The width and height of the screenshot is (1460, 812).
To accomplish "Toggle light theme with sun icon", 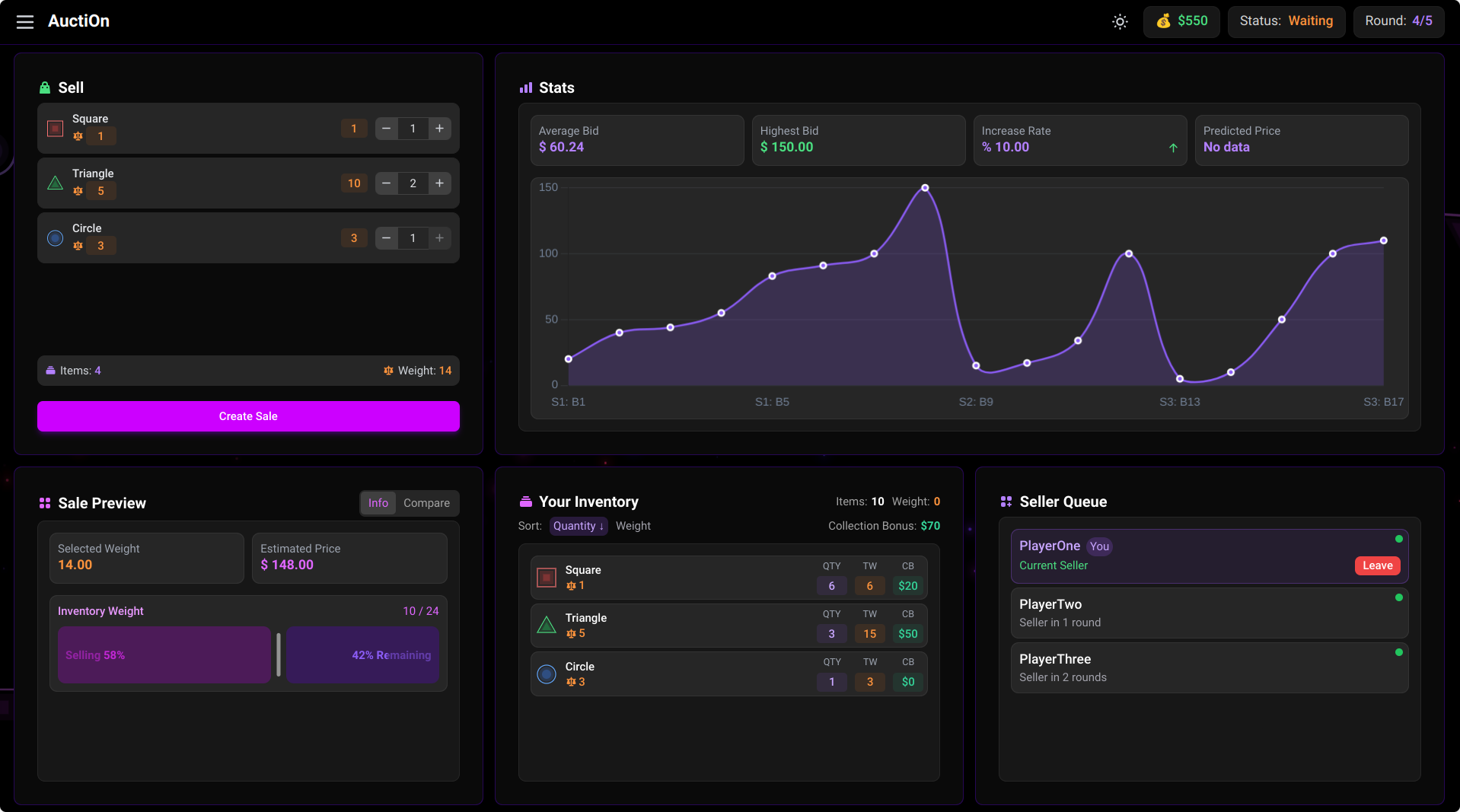I will click(x=1120, y=21).
